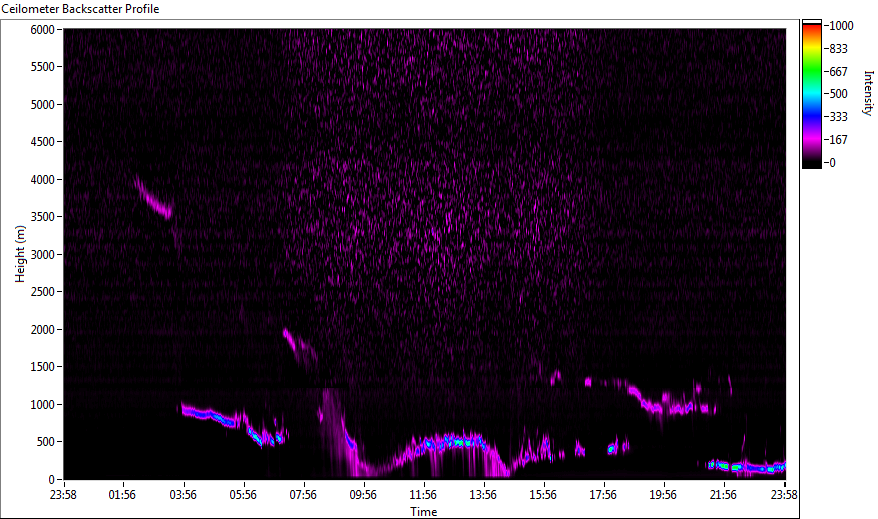The image size is (878, 519).
Task: Click the 05:56 time axis label
Action: click(243, 495)
